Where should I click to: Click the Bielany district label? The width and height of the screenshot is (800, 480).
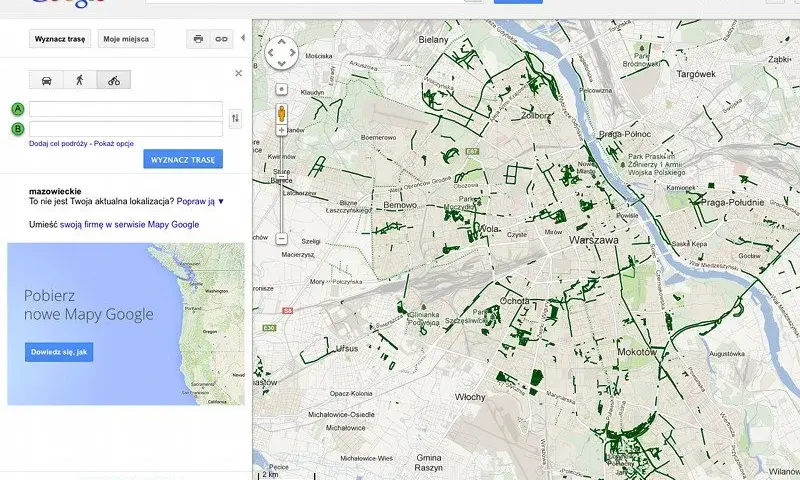click(433, 40)
